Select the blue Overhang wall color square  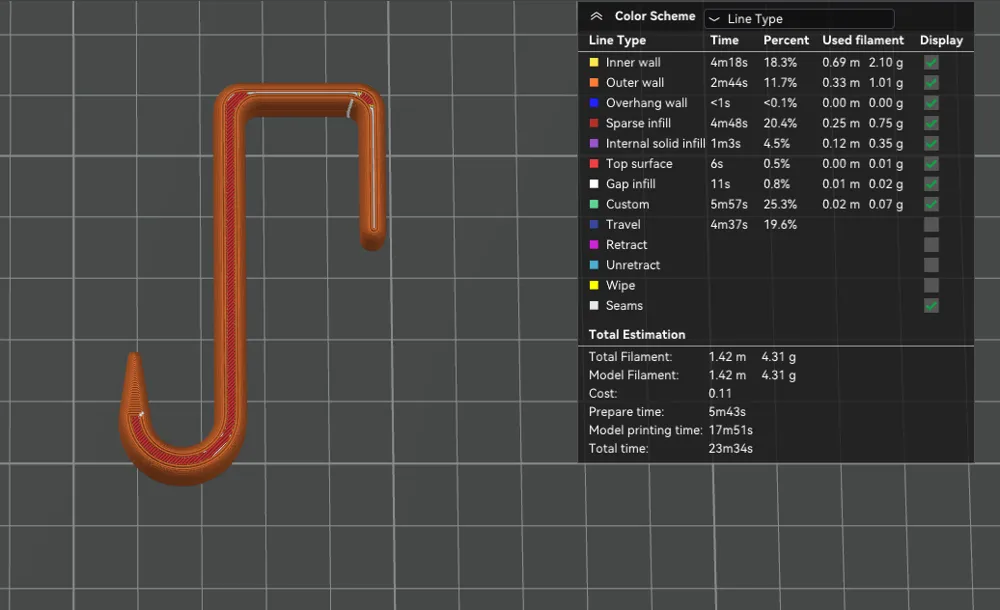pyautogui.click(x=594, y=103)
